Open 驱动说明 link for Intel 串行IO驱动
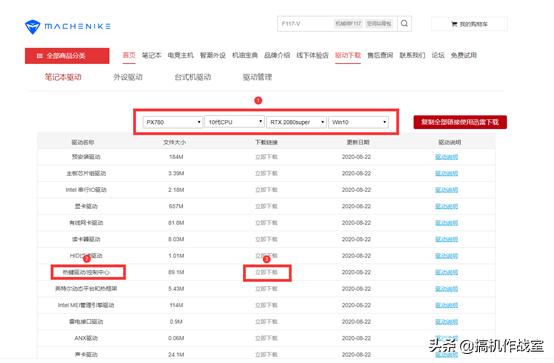This screenshot has width=554, height=363. (447, 190)
